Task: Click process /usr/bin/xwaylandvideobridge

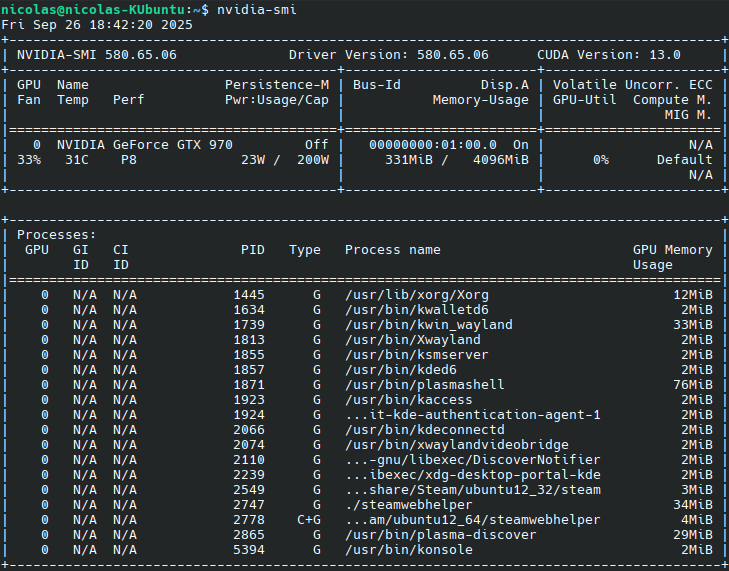Action: tap(457, 445)
